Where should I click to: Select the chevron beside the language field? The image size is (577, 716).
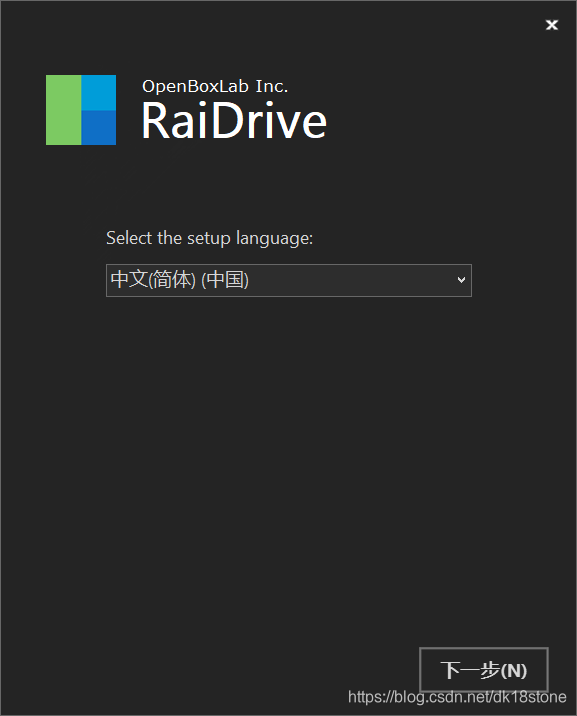(x=461, y=279)
